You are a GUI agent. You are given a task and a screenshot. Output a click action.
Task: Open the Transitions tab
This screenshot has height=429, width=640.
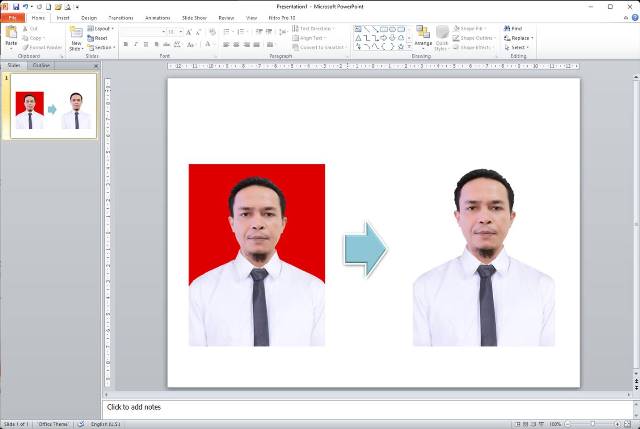point(121,18)
